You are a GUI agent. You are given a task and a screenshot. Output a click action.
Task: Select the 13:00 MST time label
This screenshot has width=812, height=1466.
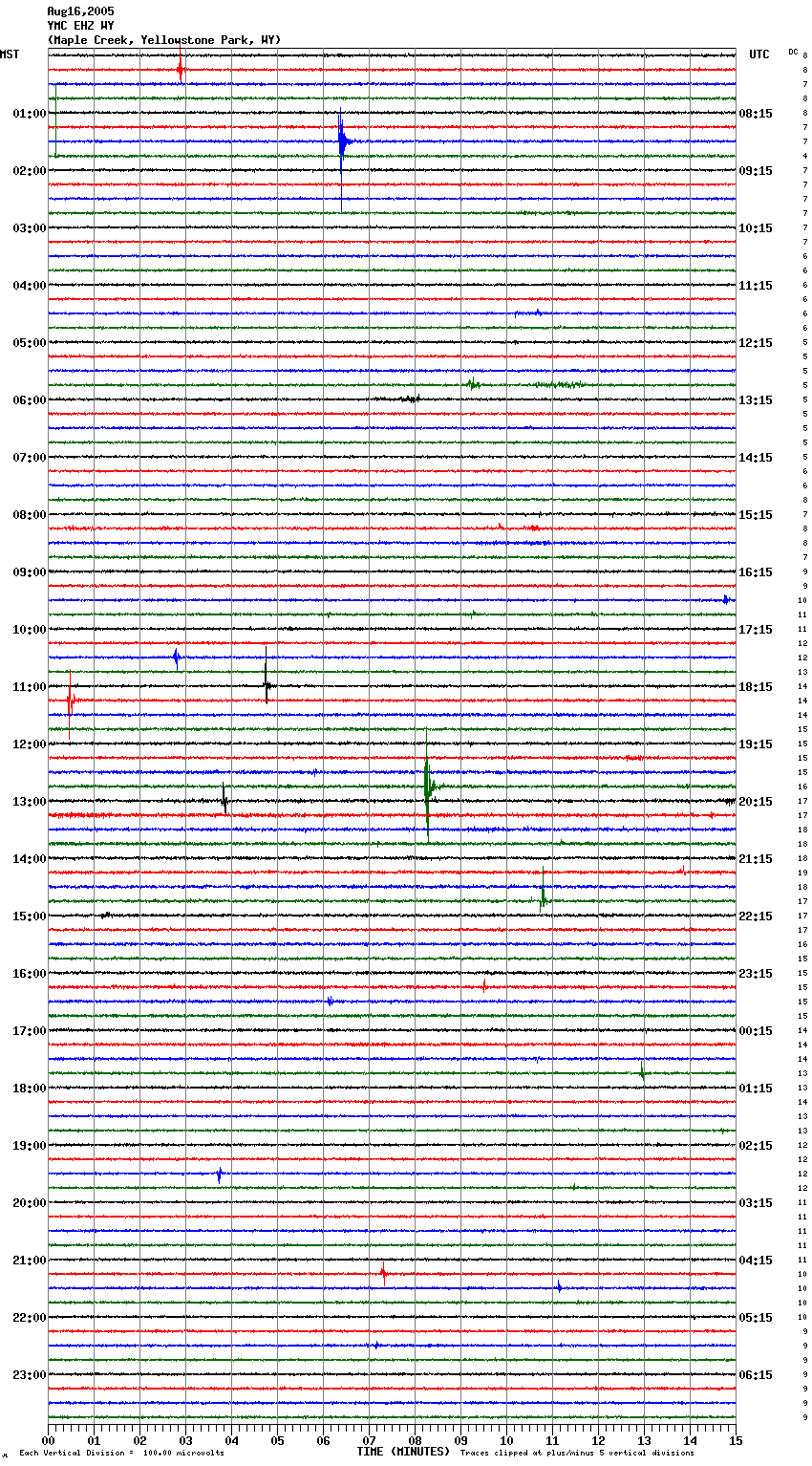30,802
